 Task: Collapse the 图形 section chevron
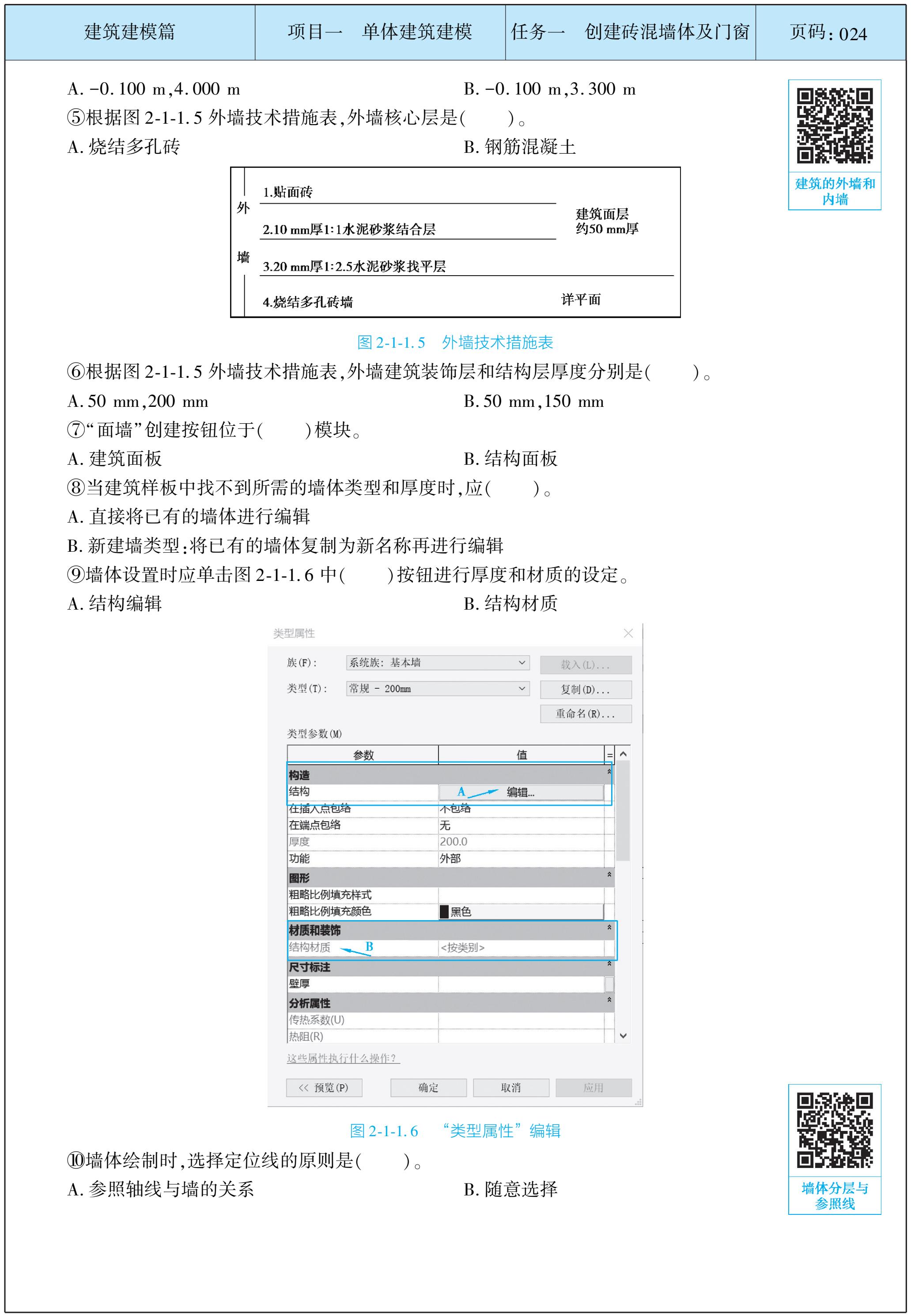609,875
